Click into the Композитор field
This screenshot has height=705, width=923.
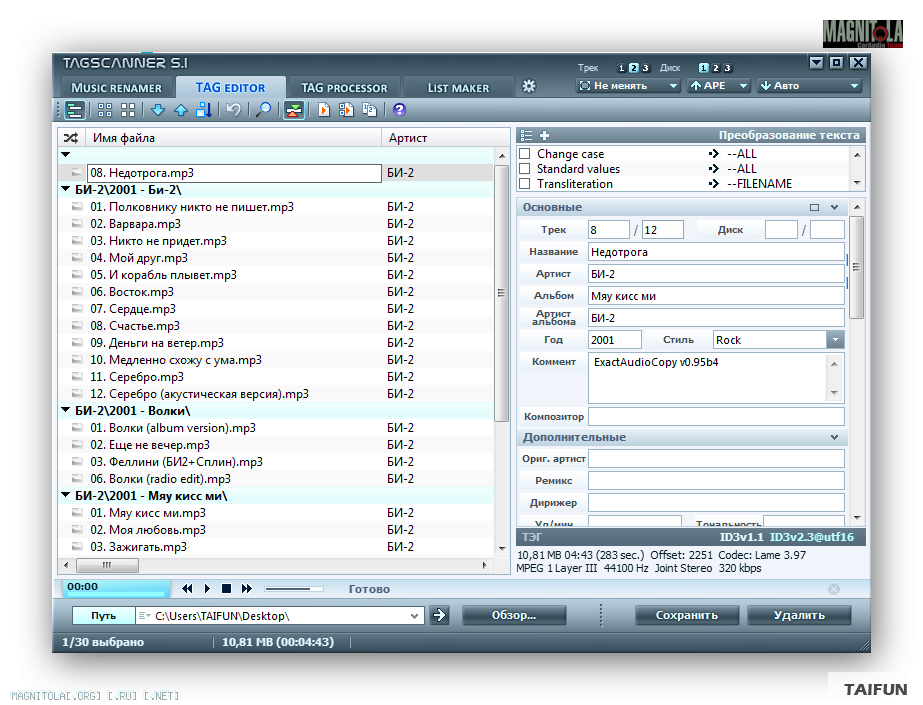[x=716, y=417]
